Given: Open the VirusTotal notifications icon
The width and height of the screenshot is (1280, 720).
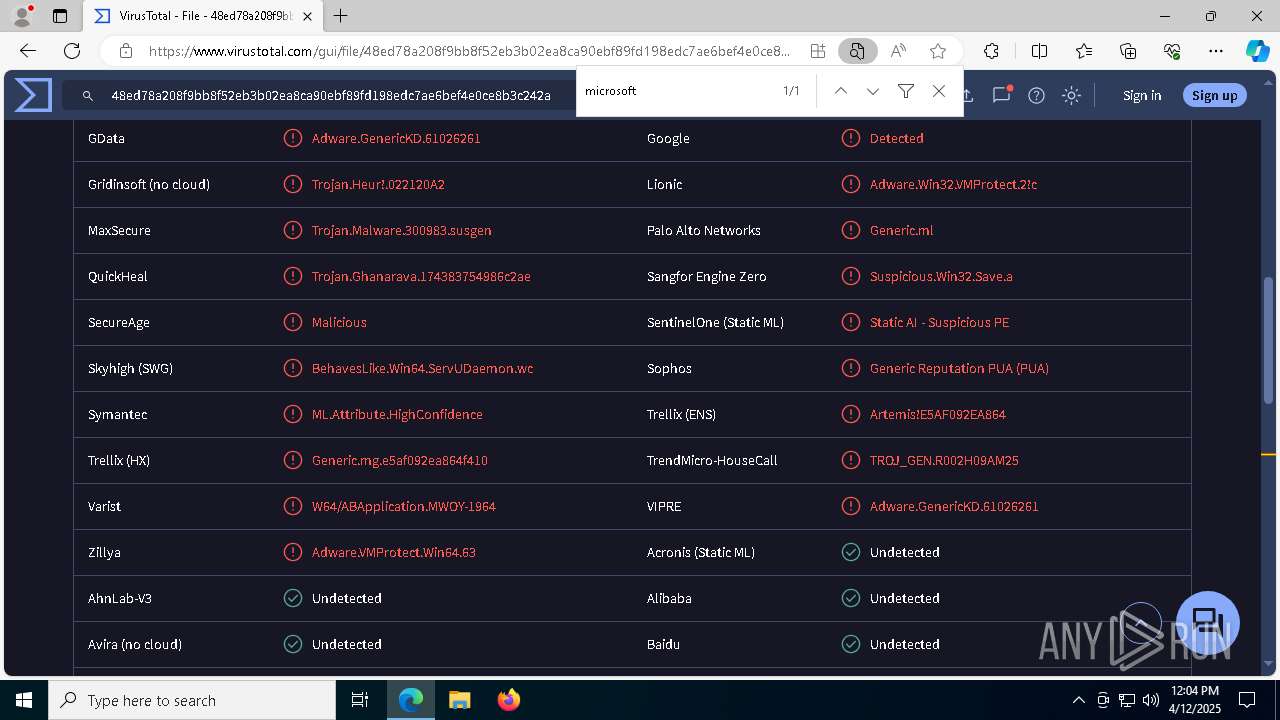Looking at the screenshot, I should point(1001,95).
